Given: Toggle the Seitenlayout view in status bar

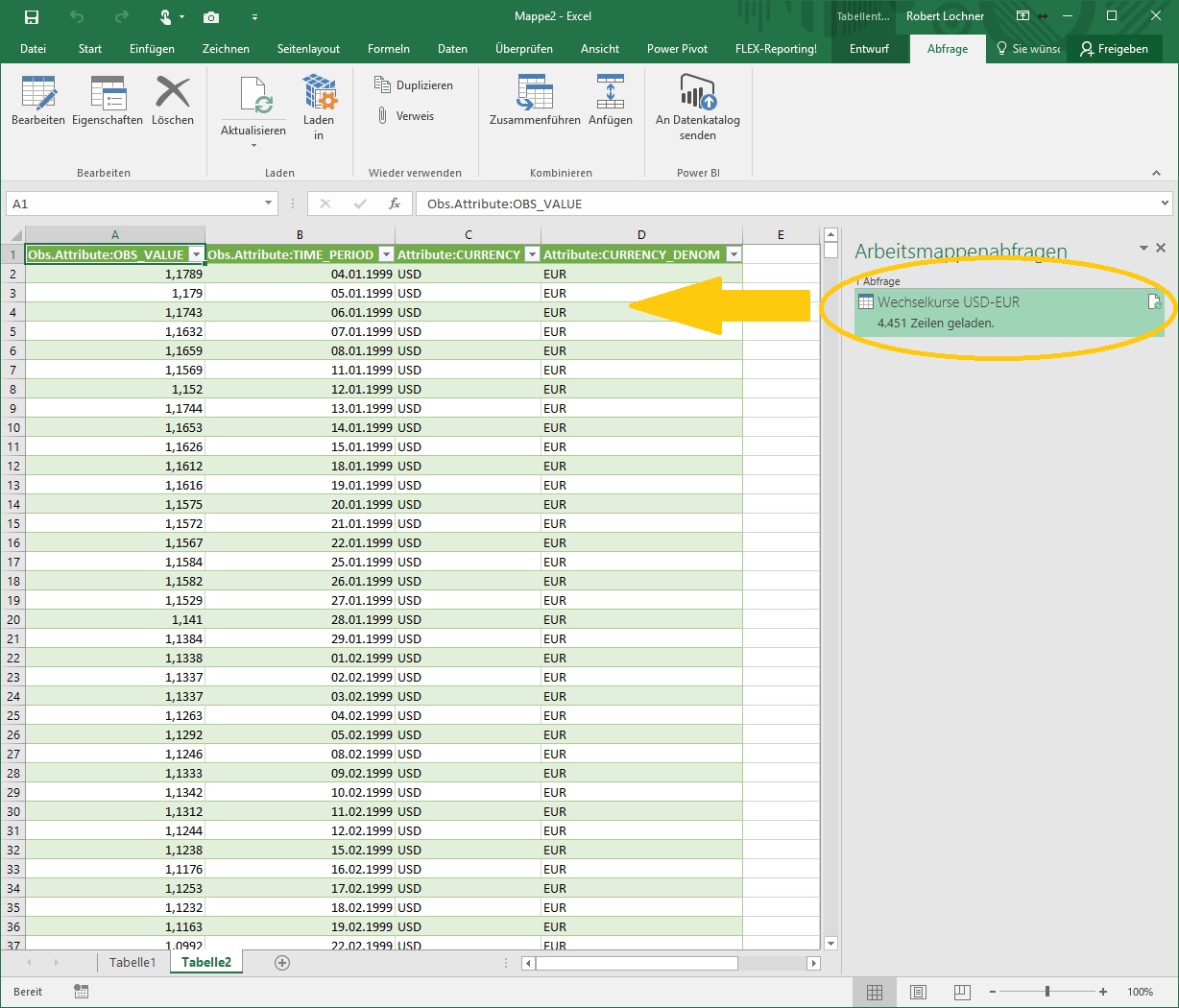Looking at the screenshot, I should click(917, 991).
